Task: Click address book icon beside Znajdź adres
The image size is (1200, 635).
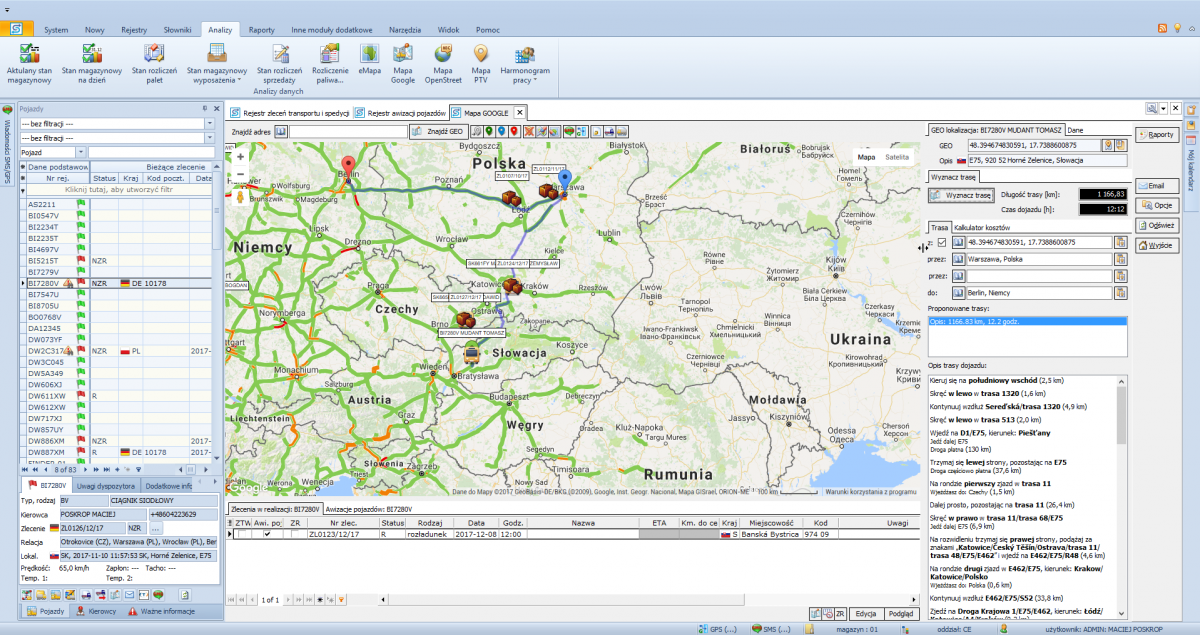Action: point(281,131)
